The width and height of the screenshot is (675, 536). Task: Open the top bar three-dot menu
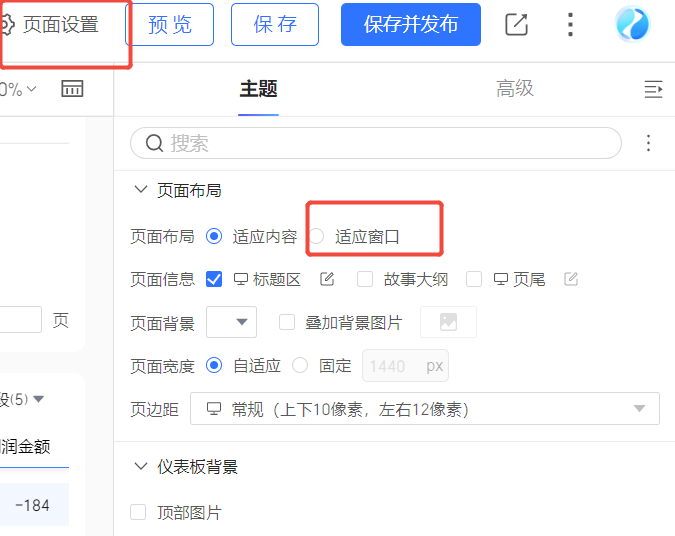click(570, 25)
